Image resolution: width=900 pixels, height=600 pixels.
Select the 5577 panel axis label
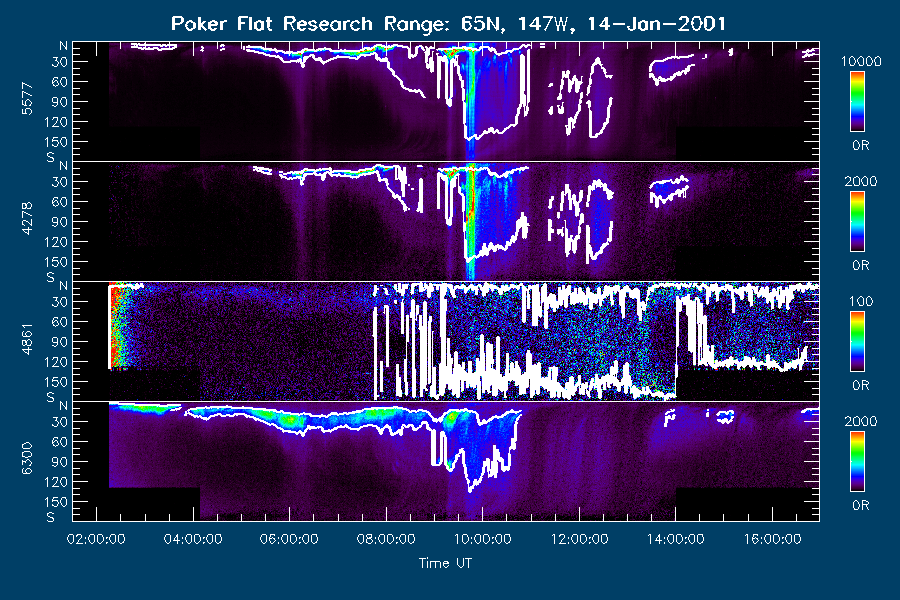[x=27, y=99]
